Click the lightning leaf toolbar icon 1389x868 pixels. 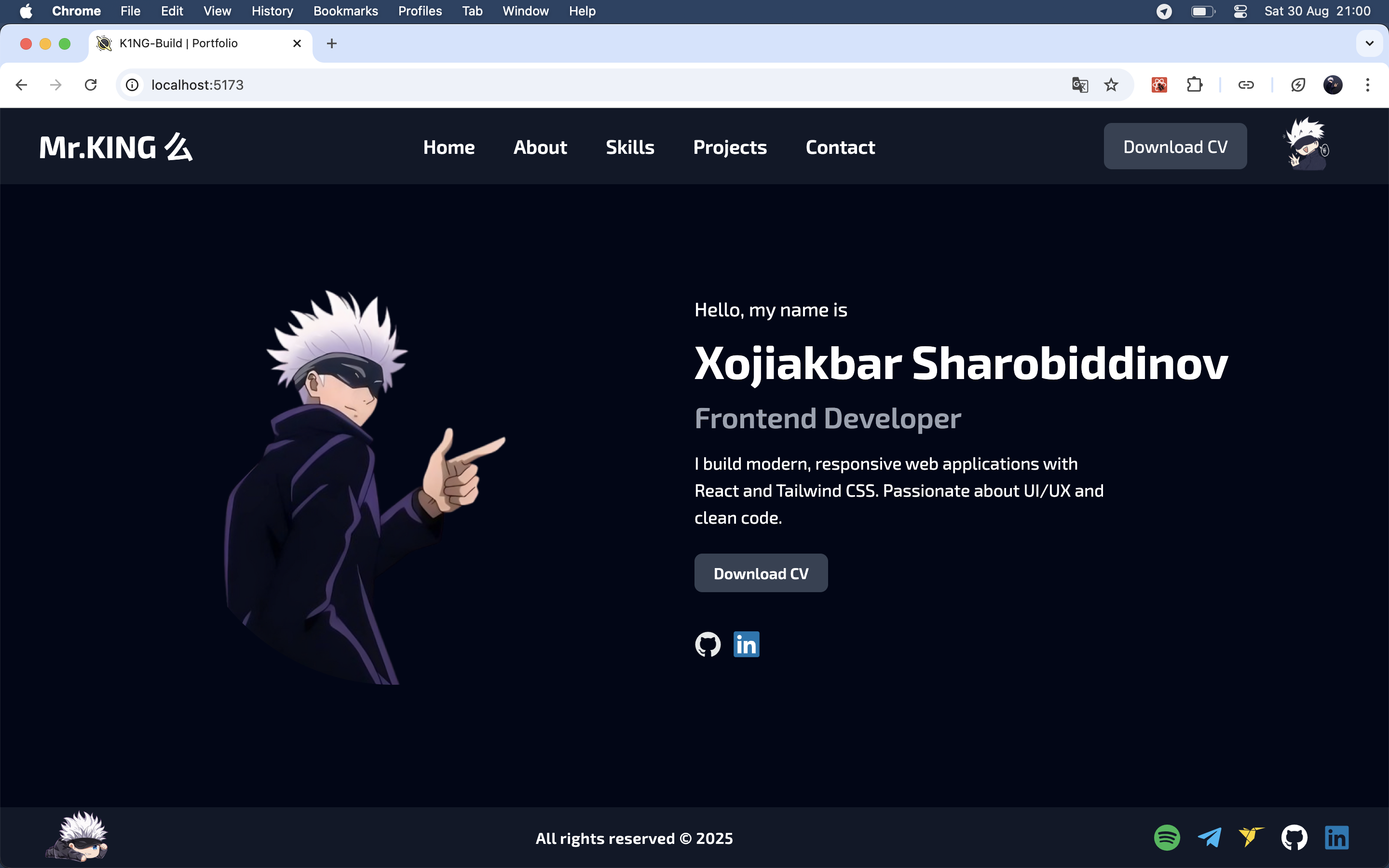click(x=1298, y=85)
